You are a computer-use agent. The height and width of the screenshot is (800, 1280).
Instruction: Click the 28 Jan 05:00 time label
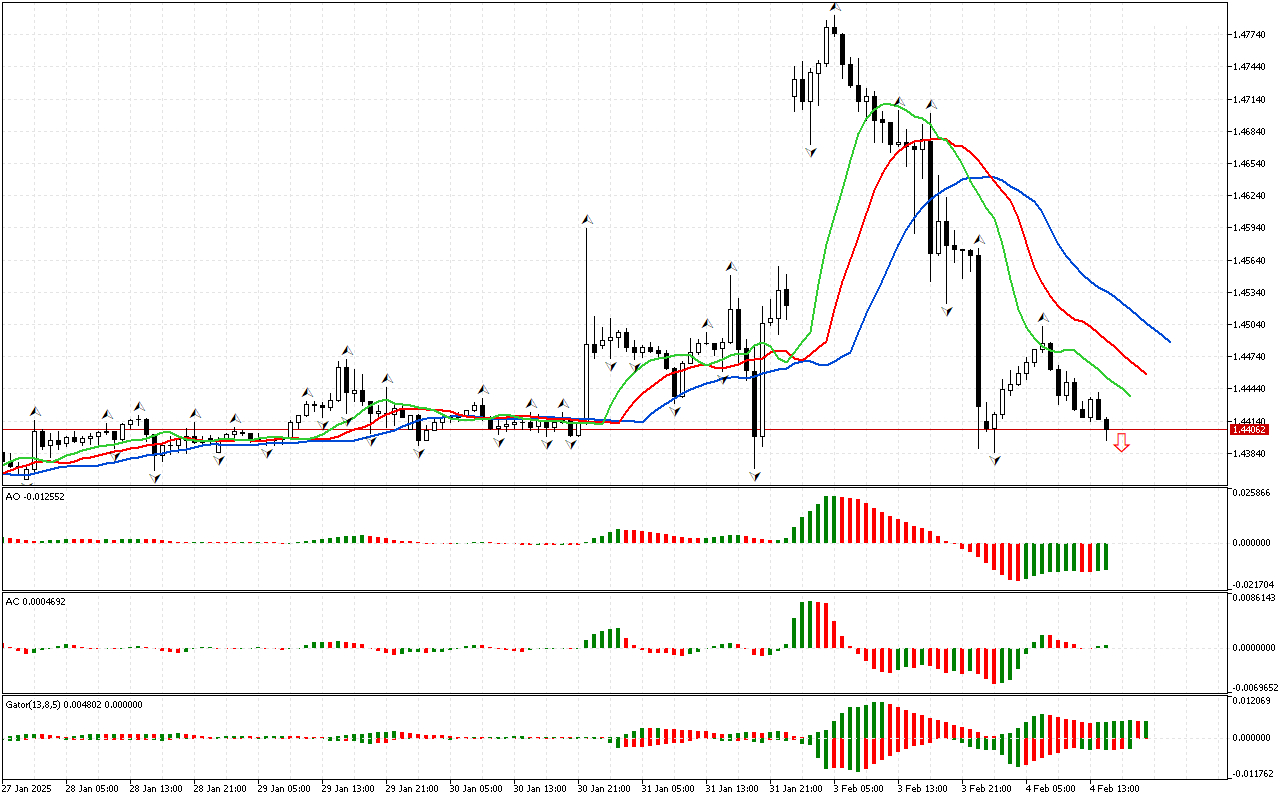[x=91, y=788]
